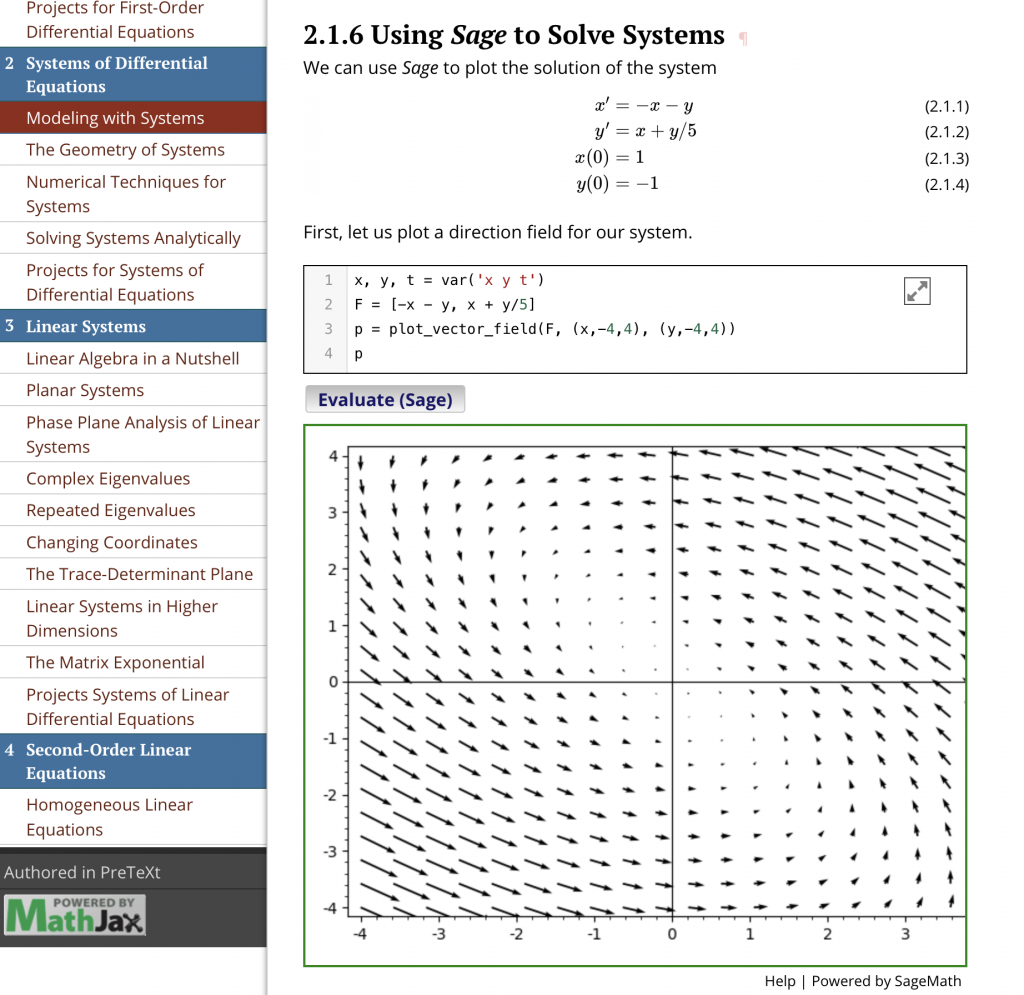Open Solving Systems Analytically section
The width and height of the screenshot is (1024, 995).
pos(133,238)
